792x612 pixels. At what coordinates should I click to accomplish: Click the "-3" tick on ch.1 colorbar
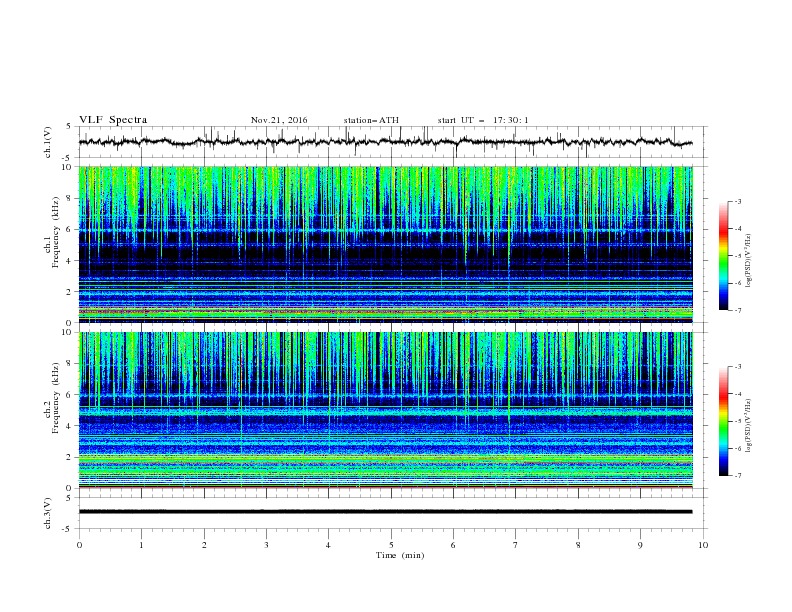click(x=737, y=201)
